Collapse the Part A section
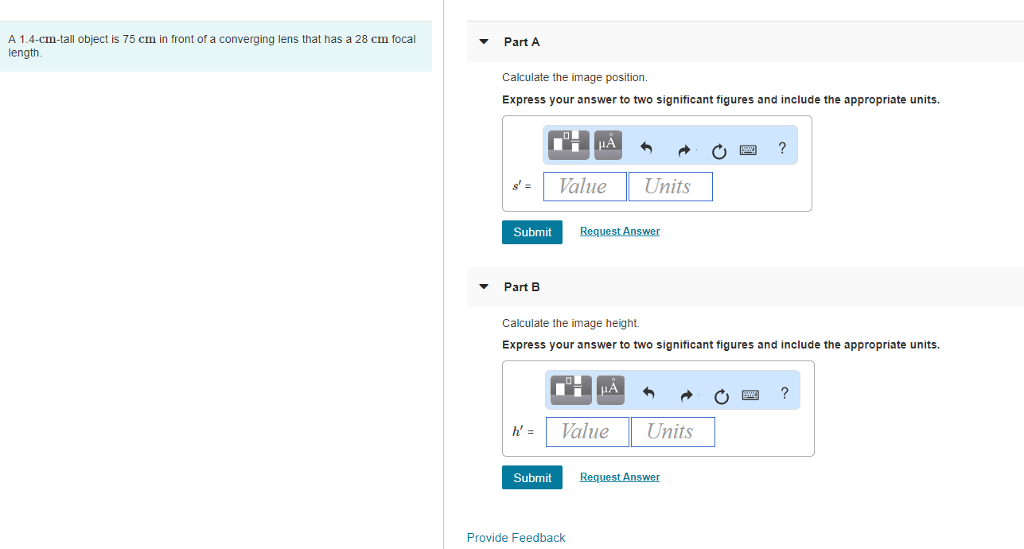Image resolution: width=1024 pixels, height=549 pixels. (x=484, y=42)
